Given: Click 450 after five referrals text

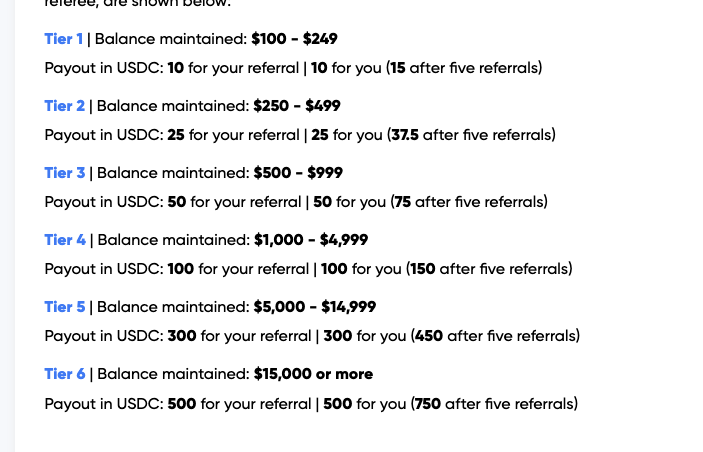Looking at the screenshot, I should click(x=495, y=336).
